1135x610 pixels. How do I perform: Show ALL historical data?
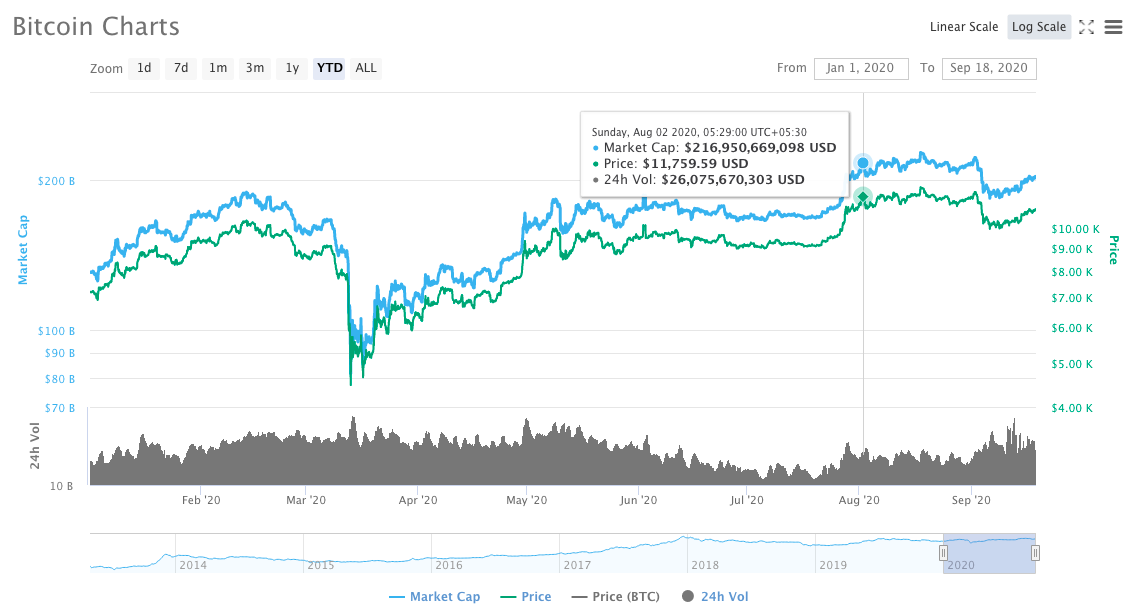[366, 68]
